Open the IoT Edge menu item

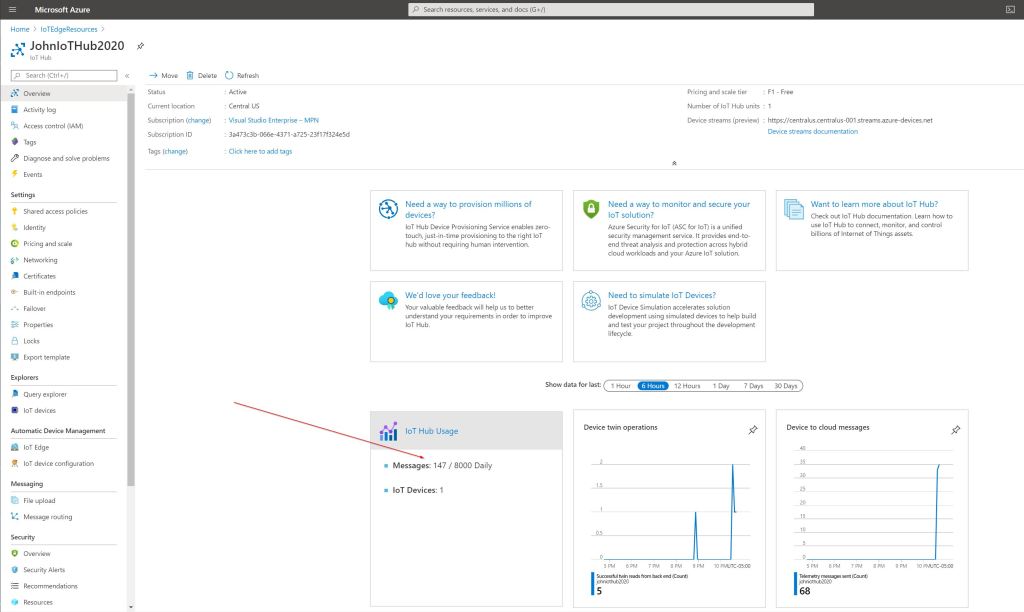click(x=36, y=447)
